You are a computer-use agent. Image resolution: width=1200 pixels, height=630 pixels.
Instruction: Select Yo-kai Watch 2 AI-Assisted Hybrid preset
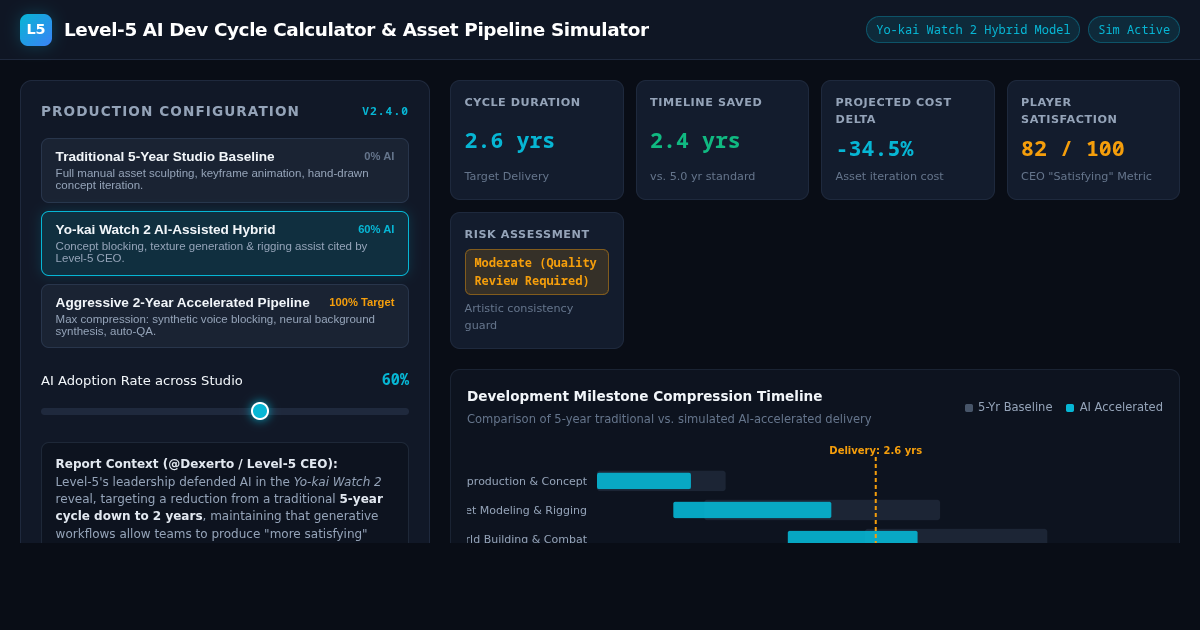(x=225, y=243)
